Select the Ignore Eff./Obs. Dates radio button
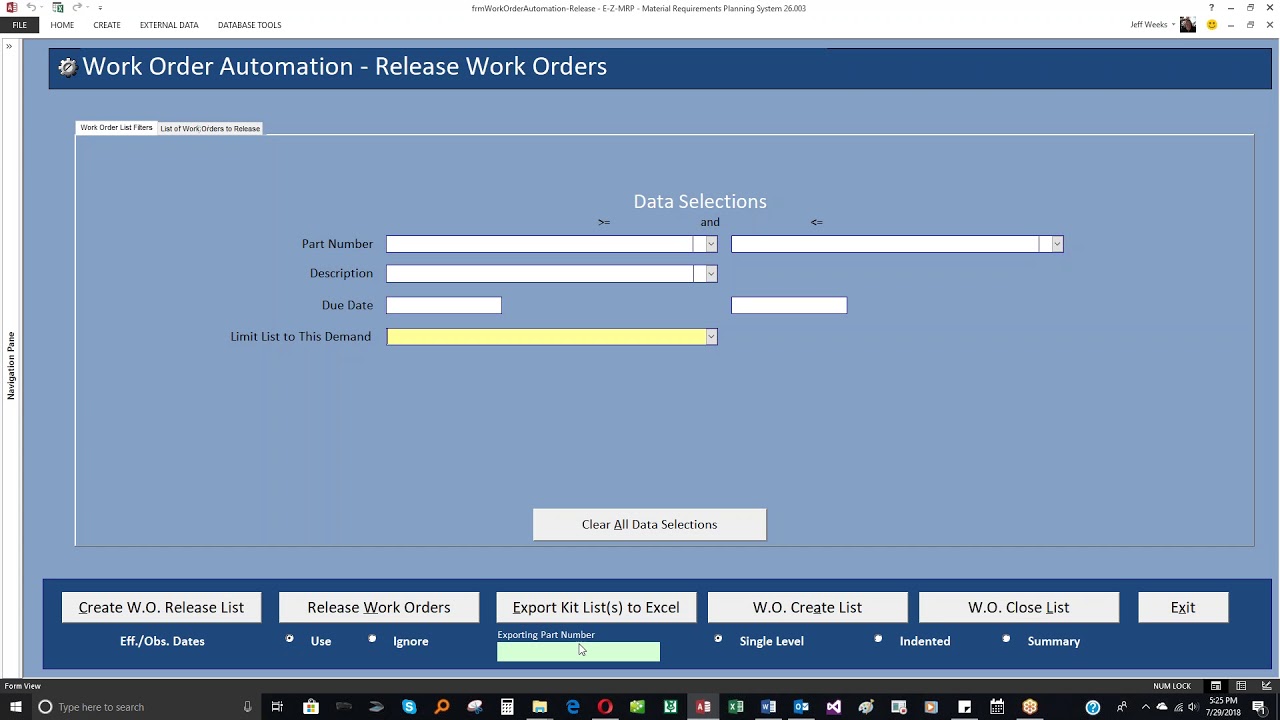 click(372, 639)
